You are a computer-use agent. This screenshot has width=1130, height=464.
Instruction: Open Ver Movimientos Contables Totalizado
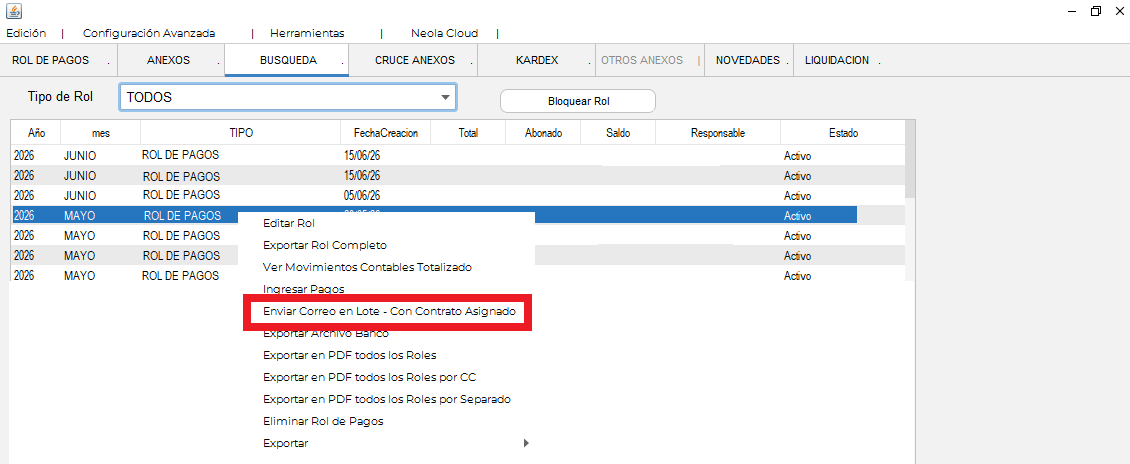[368, 267]
